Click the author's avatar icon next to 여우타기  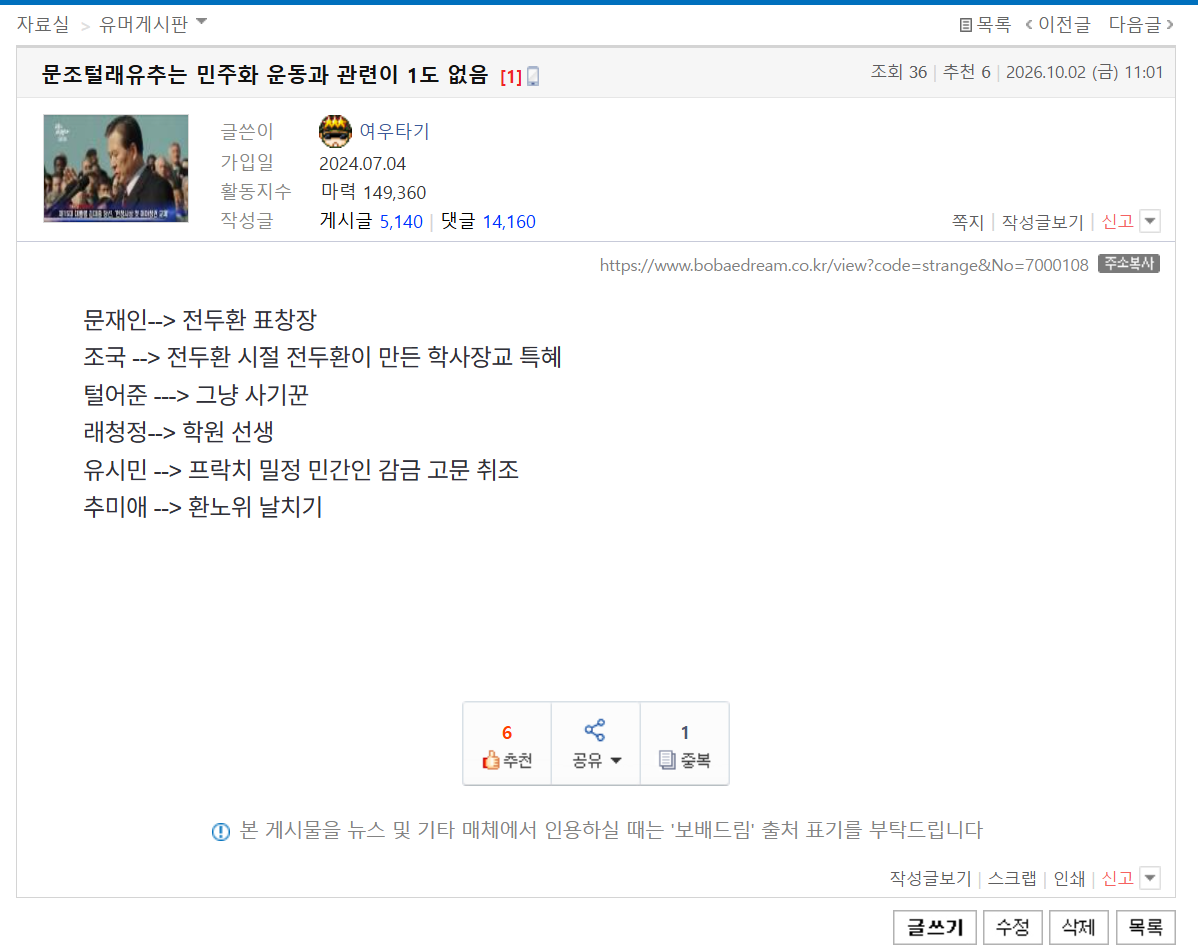(335, 131)
